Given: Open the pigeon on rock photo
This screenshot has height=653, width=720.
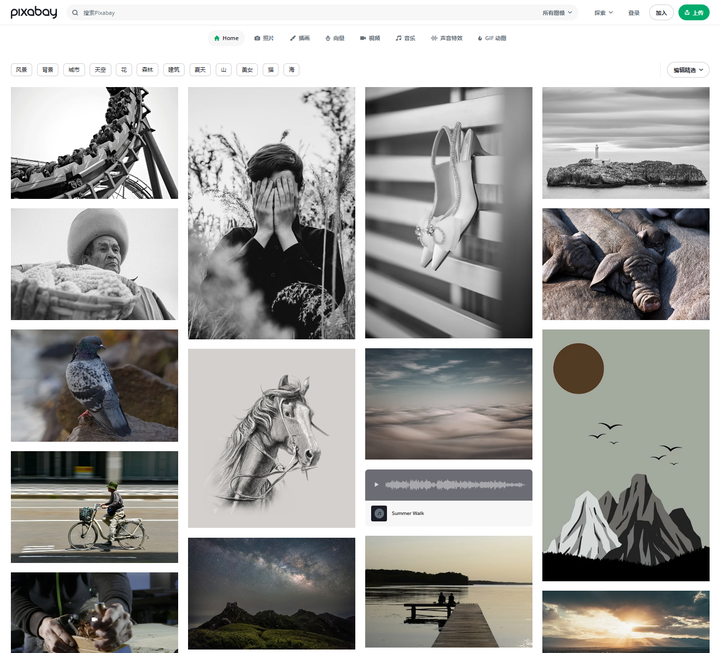Looking at the screenshot, I should pos(94,385).
